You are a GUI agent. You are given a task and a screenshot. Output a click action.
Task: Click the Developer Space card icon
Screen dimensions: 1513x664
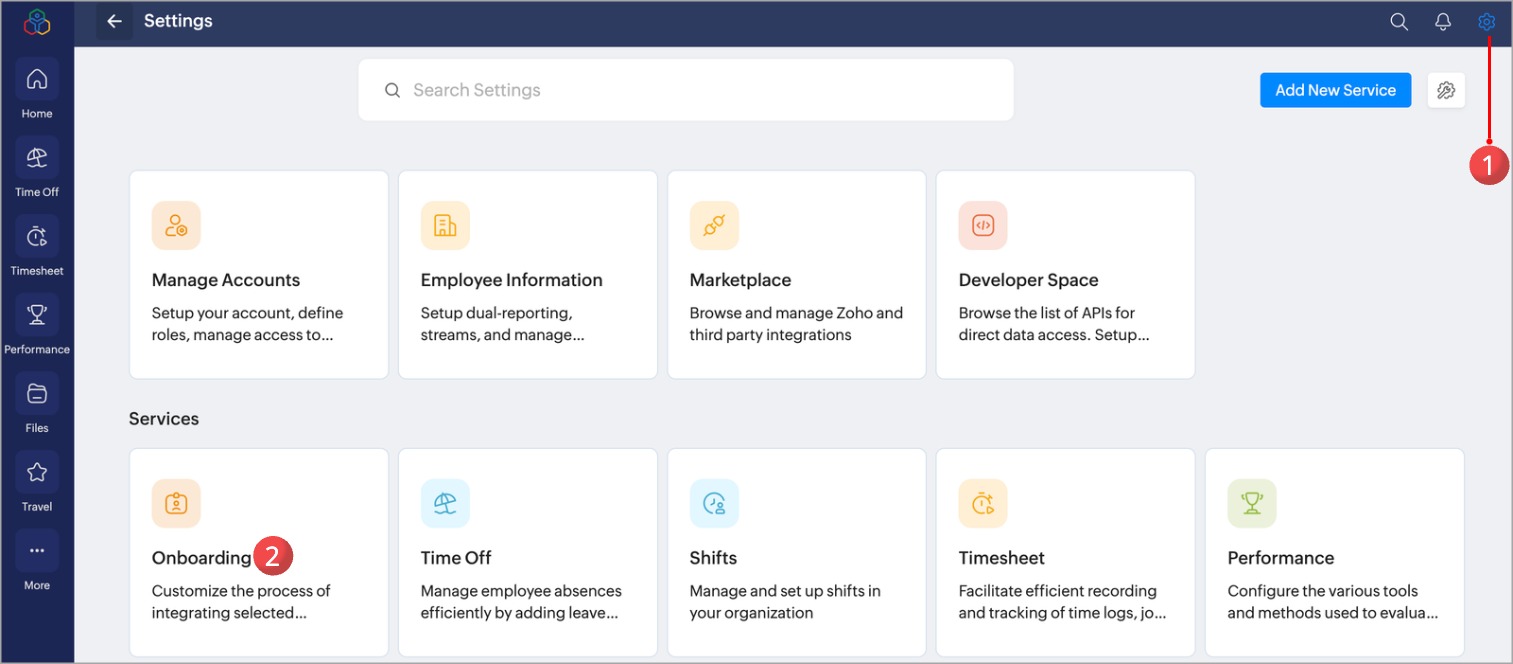click(x=983, y=225)
